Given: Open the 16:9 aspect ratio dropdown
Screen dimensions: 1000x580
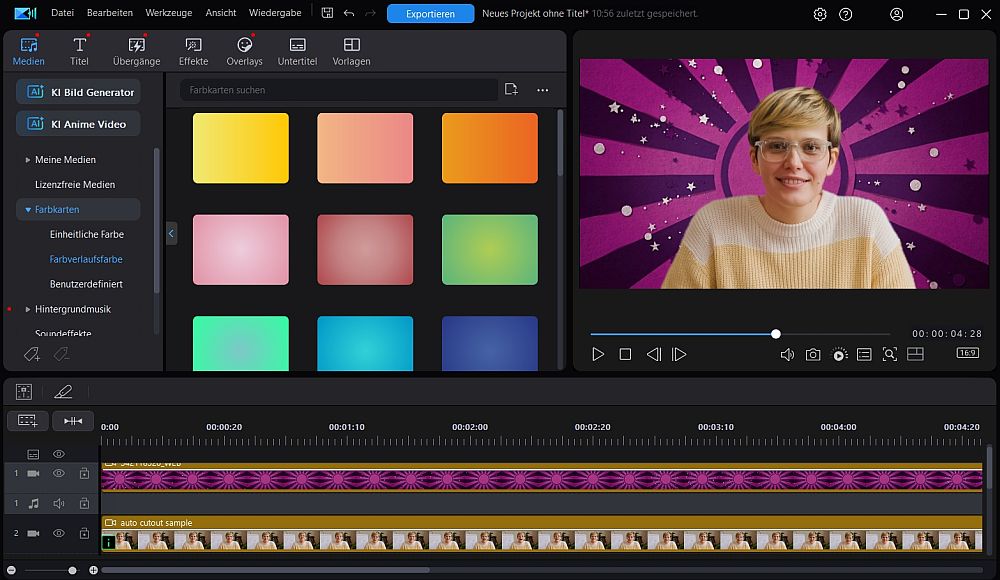Looking at the screenshot, I should point(967,353).
